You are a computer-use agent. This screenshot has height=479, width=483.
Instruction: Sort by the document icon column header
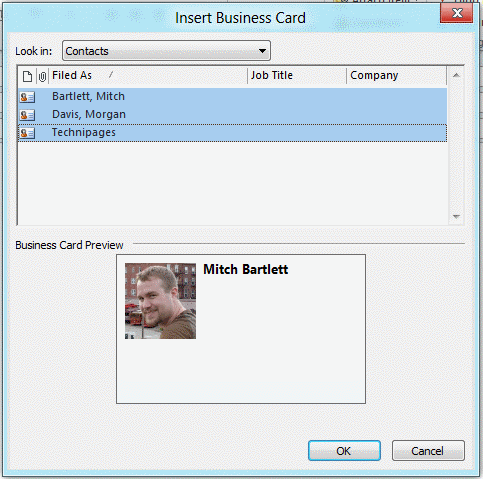tap(27, 76)
